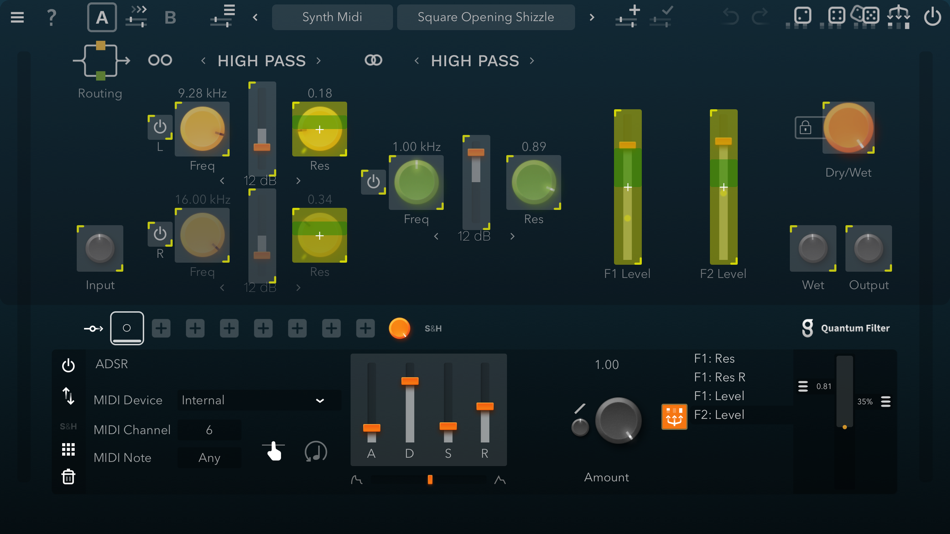Click the orange circle modulator button
Screen dimensions: 950x534
click(x=399, y=328)
